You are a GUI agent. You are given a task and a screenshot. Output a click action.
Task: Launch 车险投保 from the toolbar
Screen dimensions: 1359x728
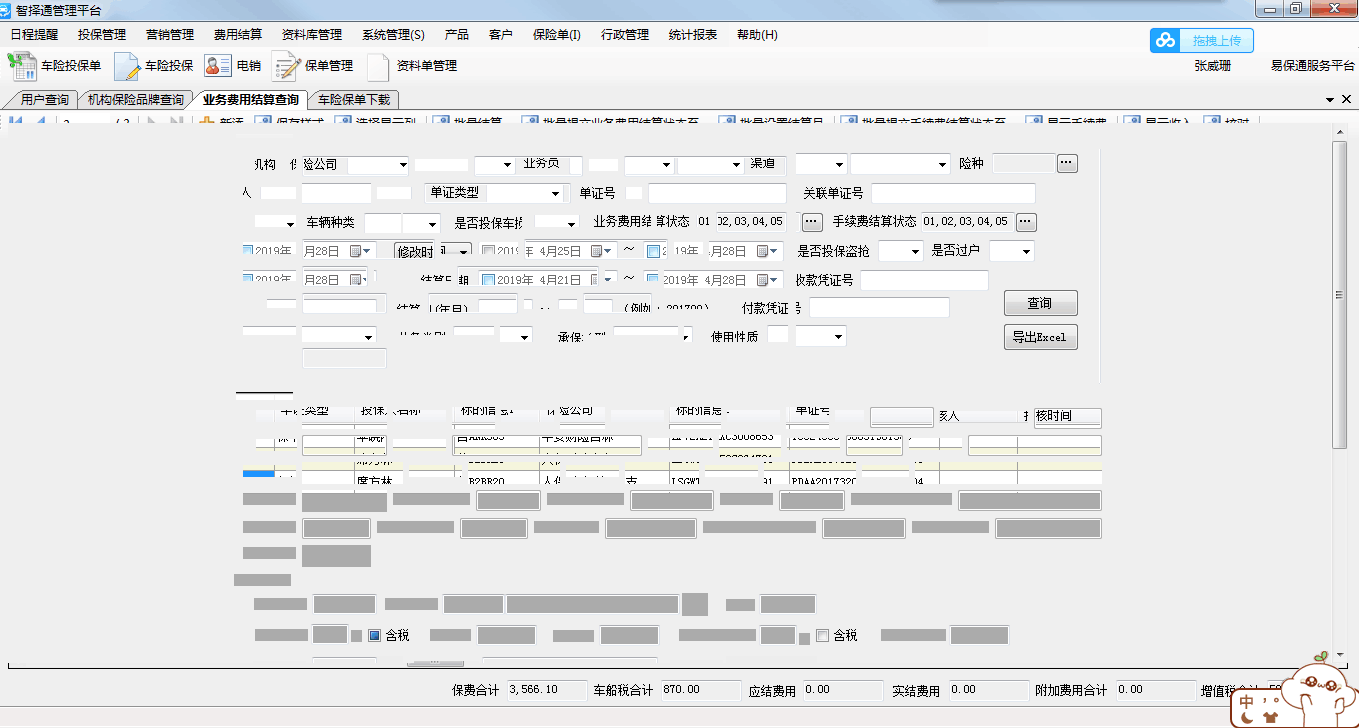point(153,66)
